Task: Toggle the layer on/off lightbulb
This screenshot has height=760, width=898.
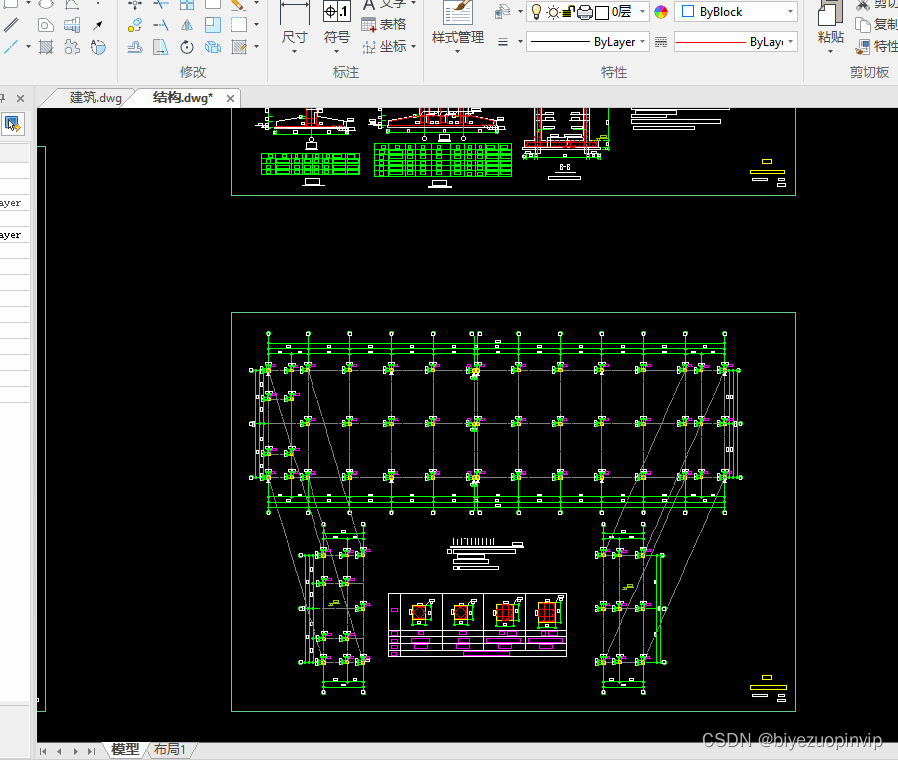Action: [x=537, y=12]
